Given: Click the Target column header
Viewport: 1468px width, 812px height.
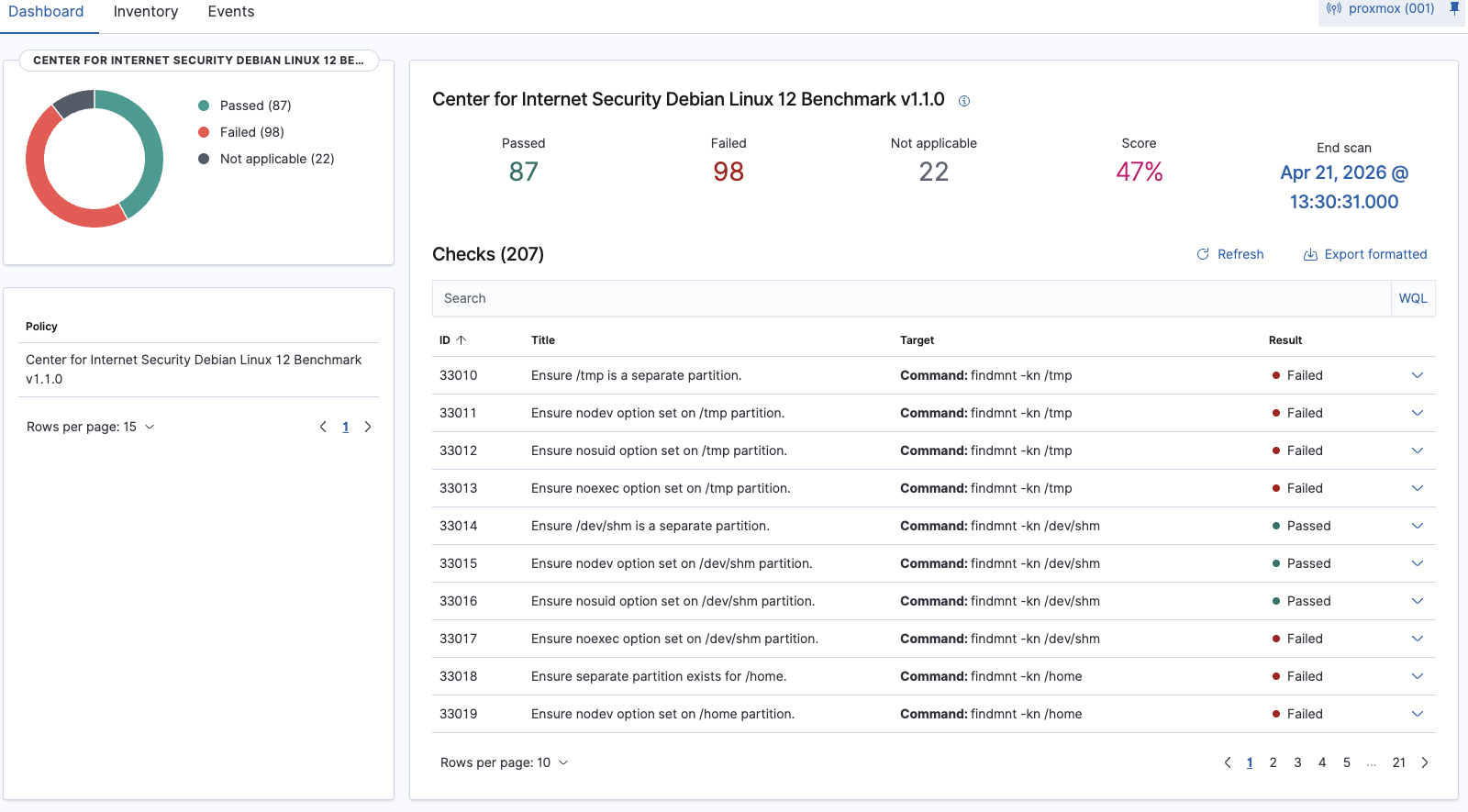Looking at the screenshot, I should coord(917,340).
